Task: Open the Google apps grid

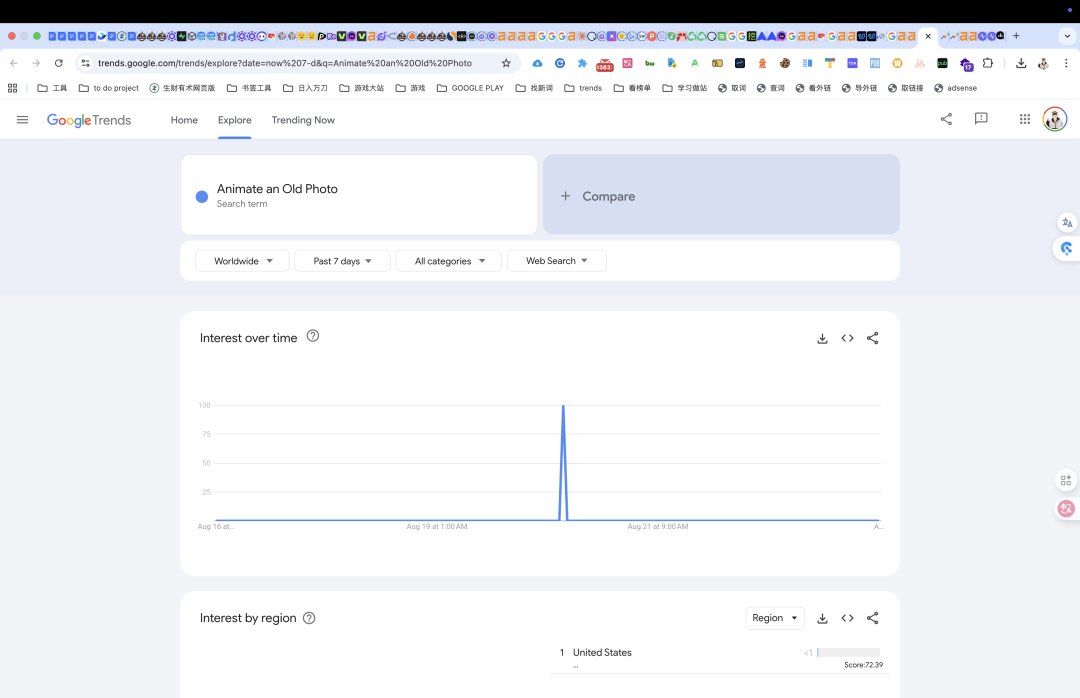Action: click(1025, 119)
